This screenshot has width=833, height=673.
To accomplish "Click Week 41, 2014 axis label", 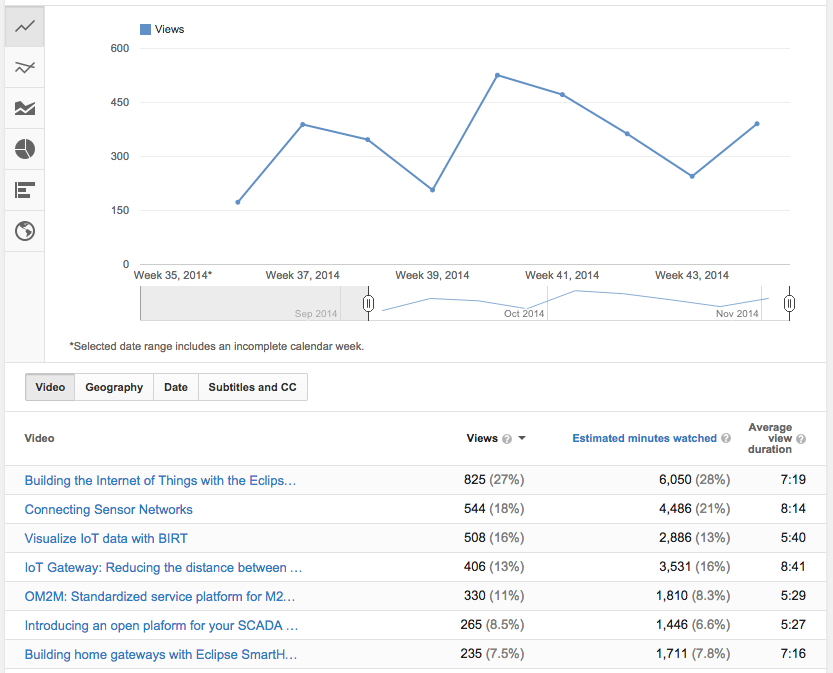I will (562, 275).
